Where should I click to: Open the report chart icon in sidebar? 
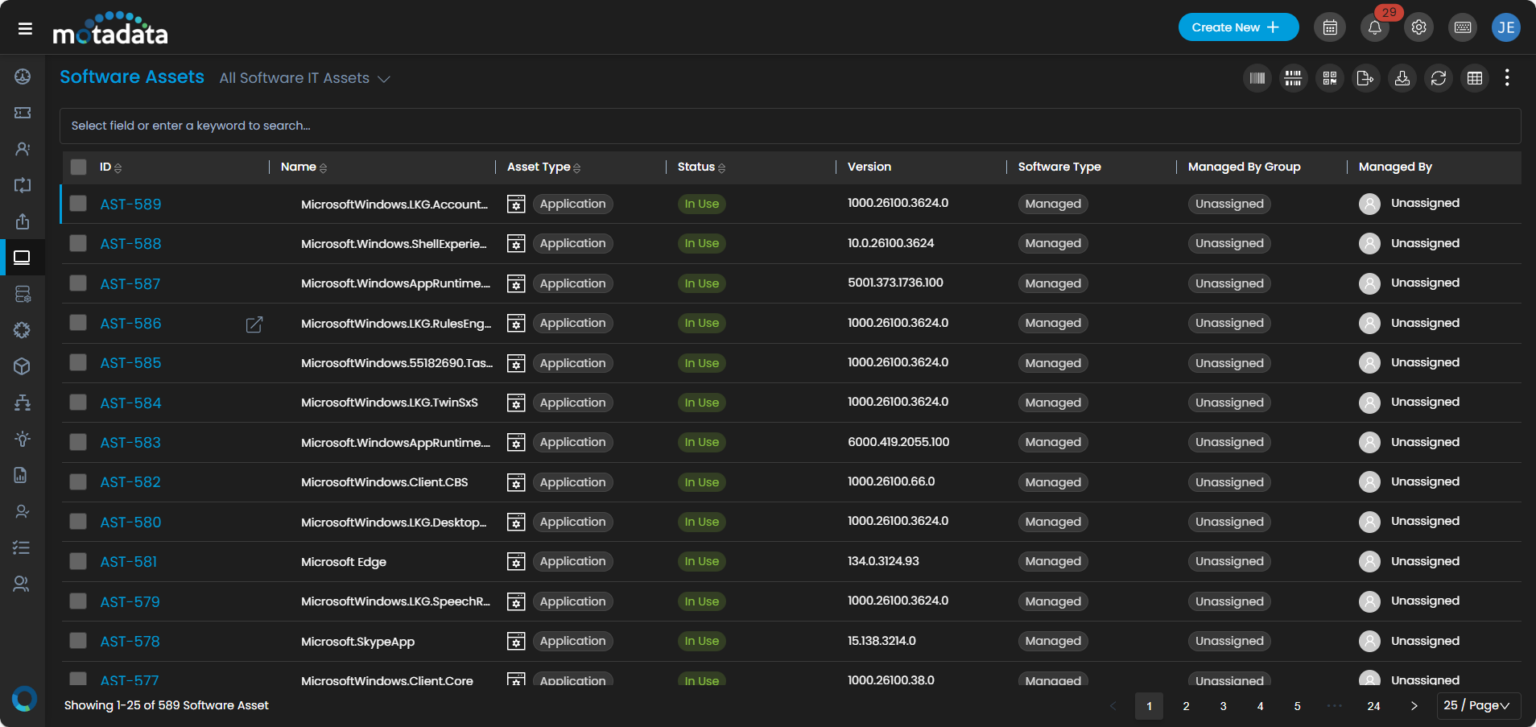(22, 475)
